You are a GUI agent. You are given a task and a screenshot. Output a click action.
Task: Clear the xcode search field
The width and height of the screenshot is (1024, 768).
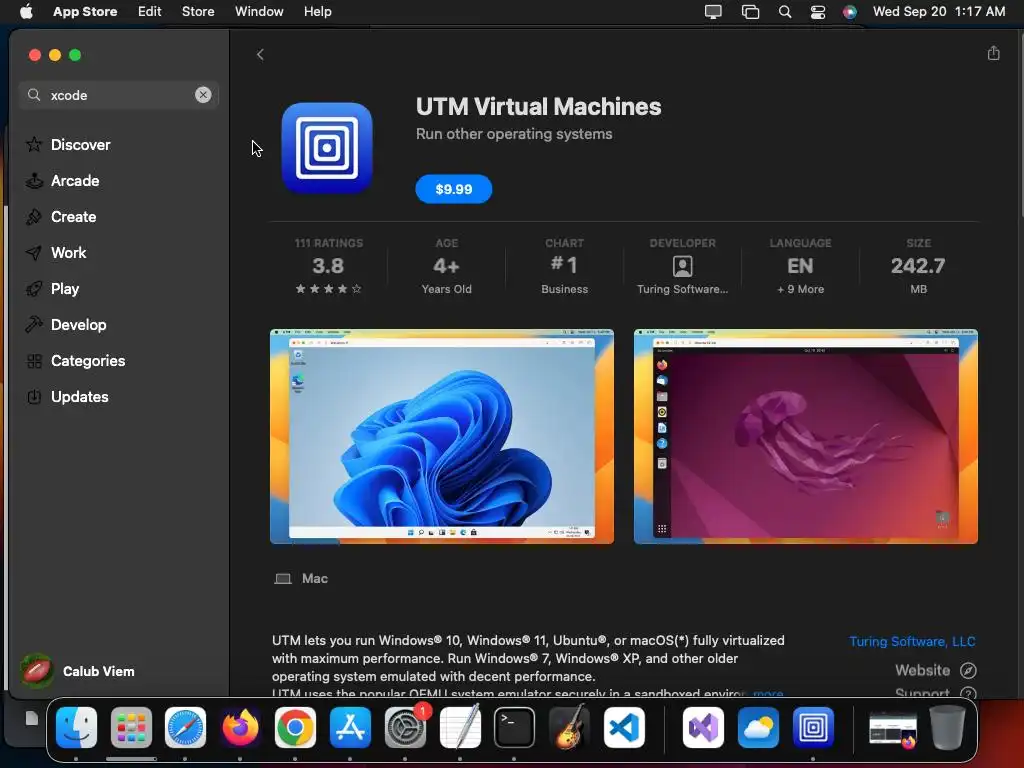click(x=203, y=95)
